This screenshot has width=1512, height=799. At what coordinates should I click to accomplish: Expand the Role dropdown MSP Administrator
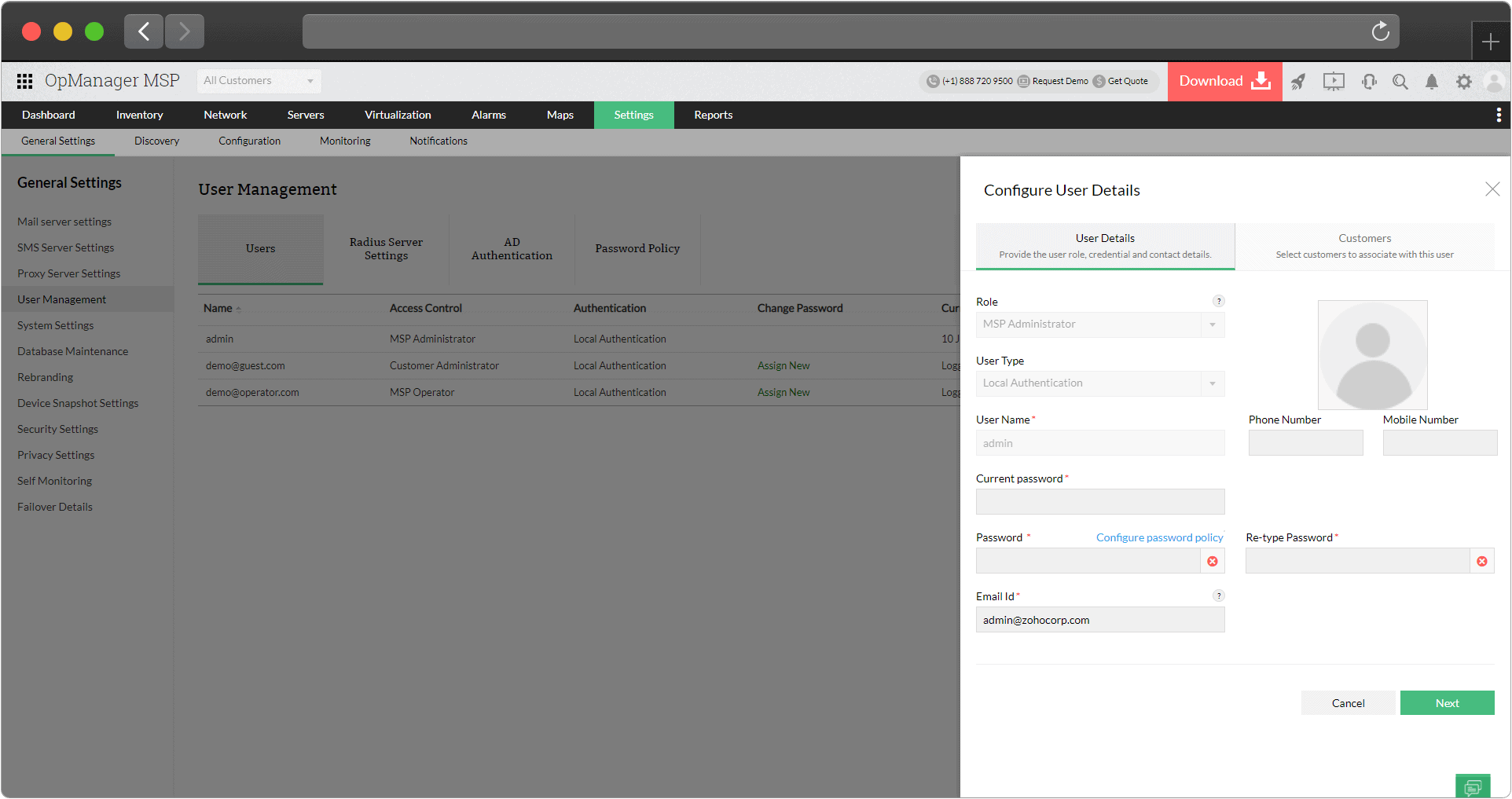pos(1100,324)
